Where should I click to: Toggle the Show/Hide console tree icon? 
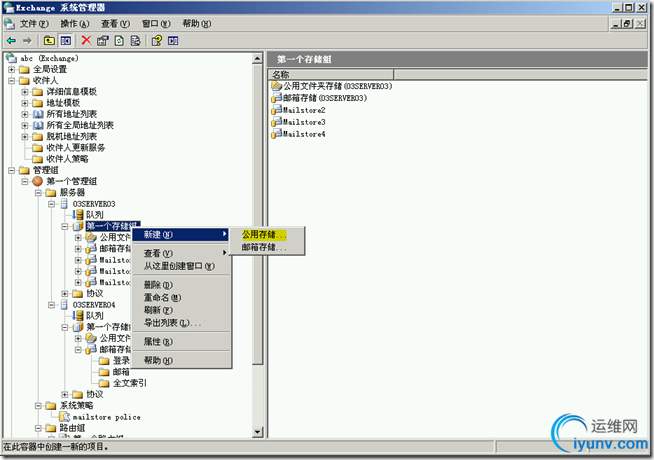(x=66, y=40)
